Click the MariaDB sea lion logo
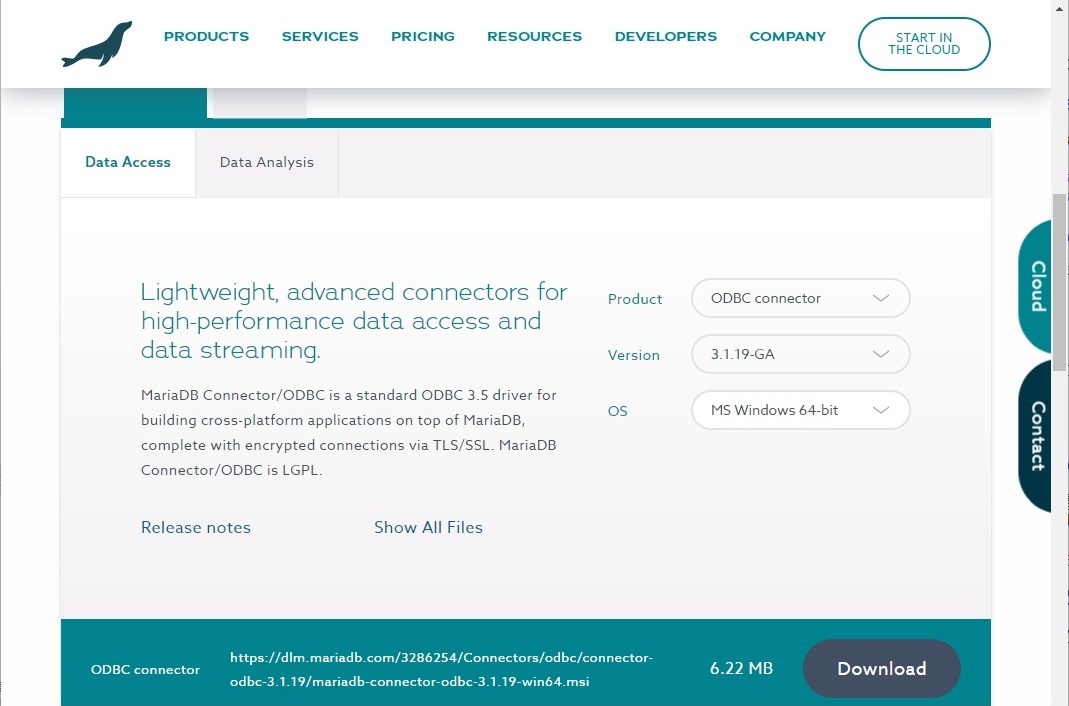The width and height of the screenshot is (1069, 706). 97,45
